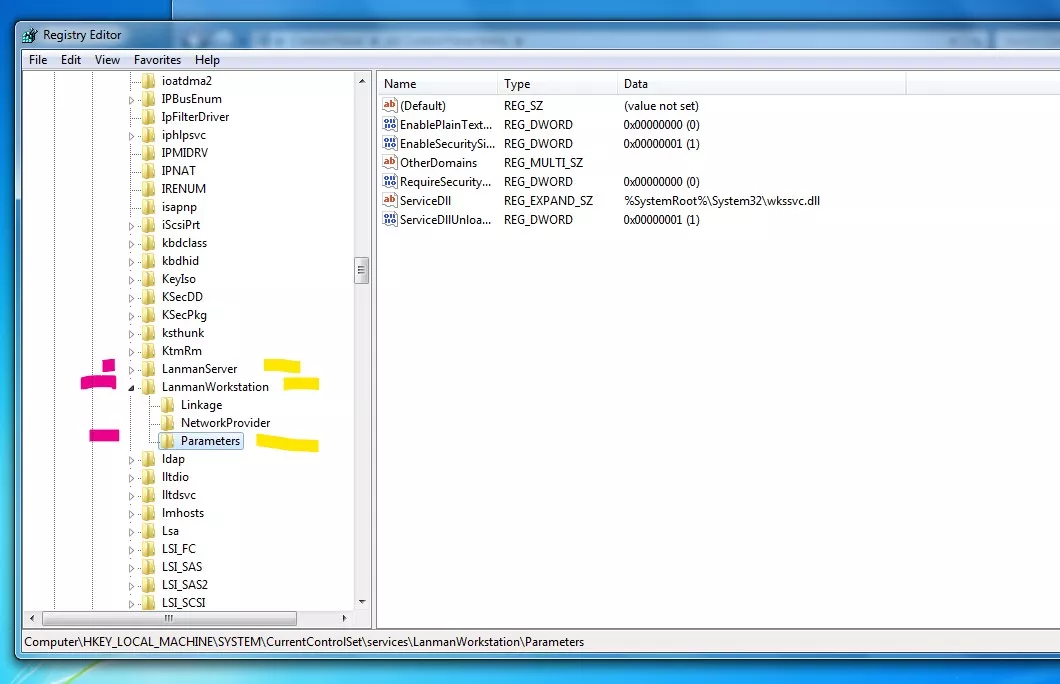Click the (value not set) data cell
Viewport: 1060px width, 684px height.
click(x=661, y=106)
